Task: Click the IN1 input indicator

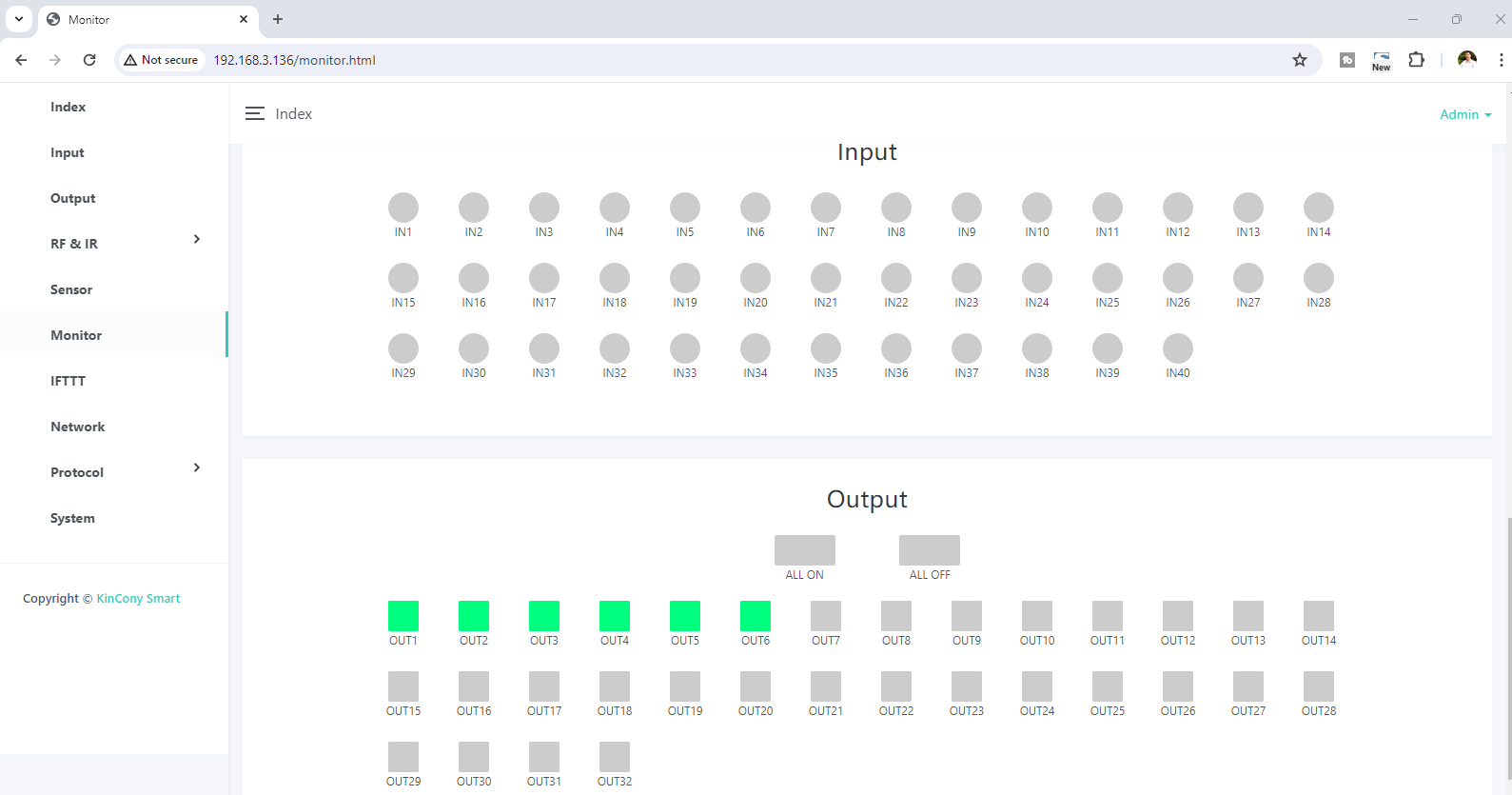Action: pos(403,208)
